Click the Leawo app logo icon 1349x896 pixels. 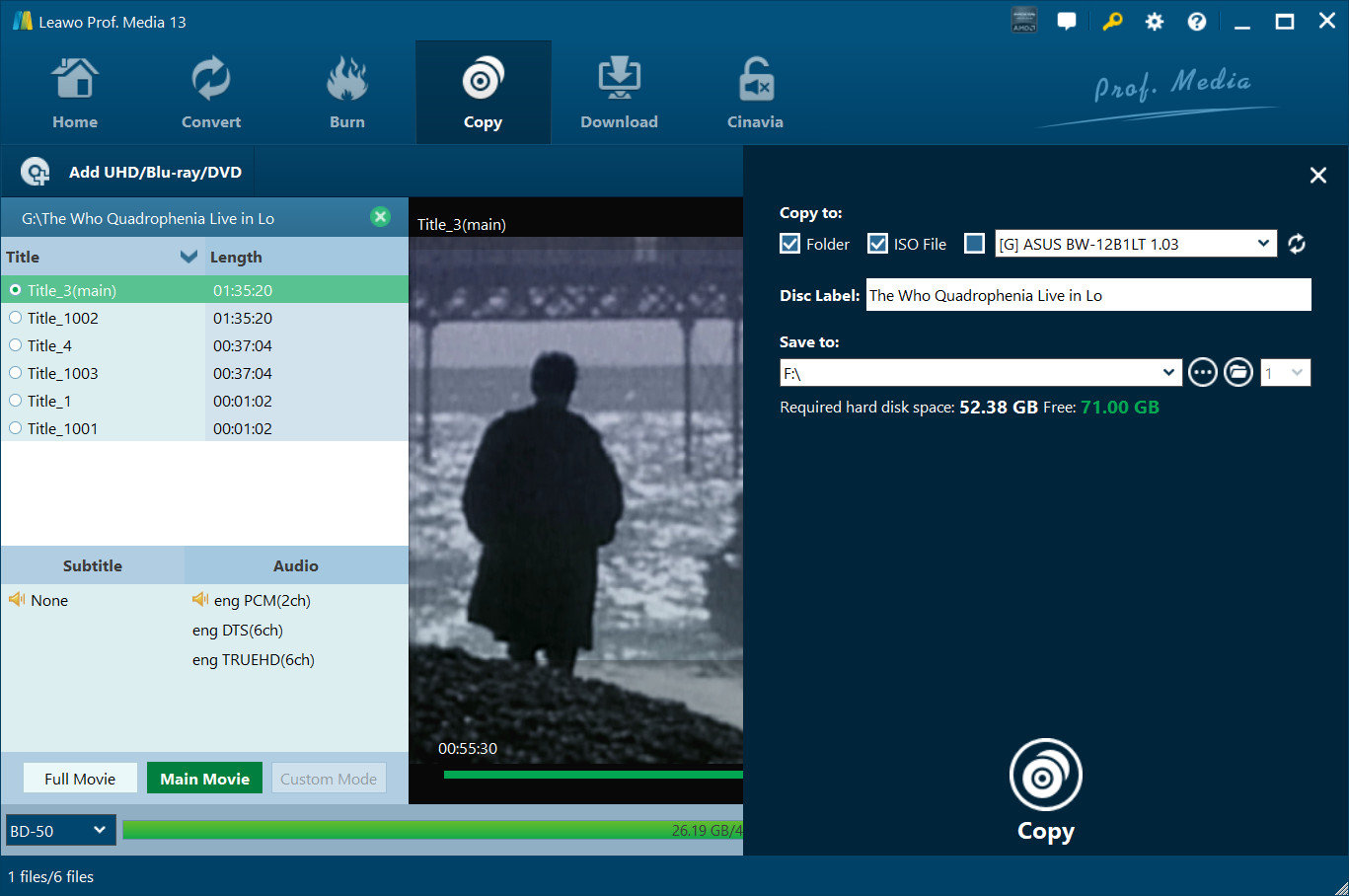click(22, 21)
